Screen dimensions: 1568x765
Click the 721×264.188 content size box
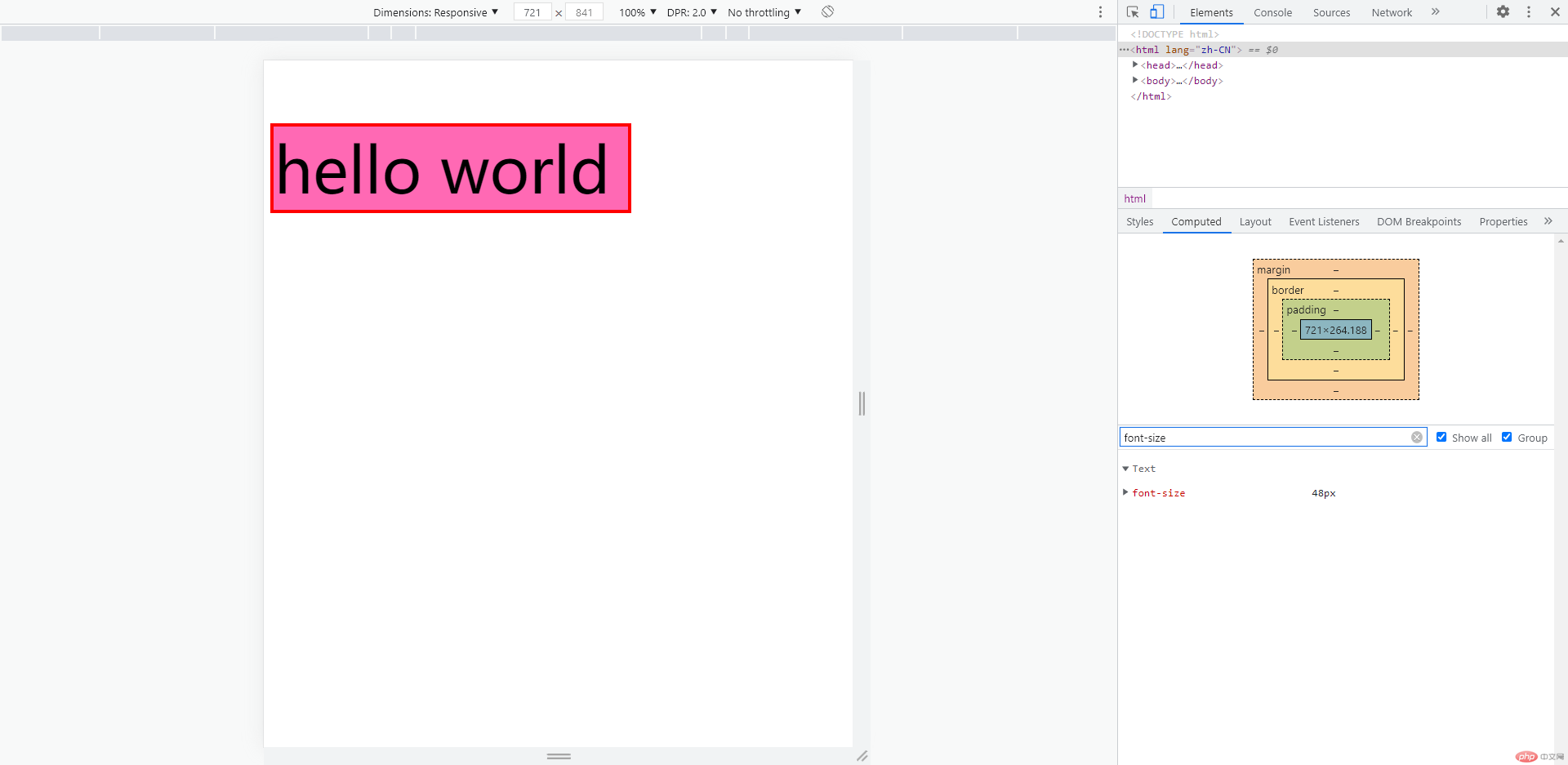point(1336,330)
